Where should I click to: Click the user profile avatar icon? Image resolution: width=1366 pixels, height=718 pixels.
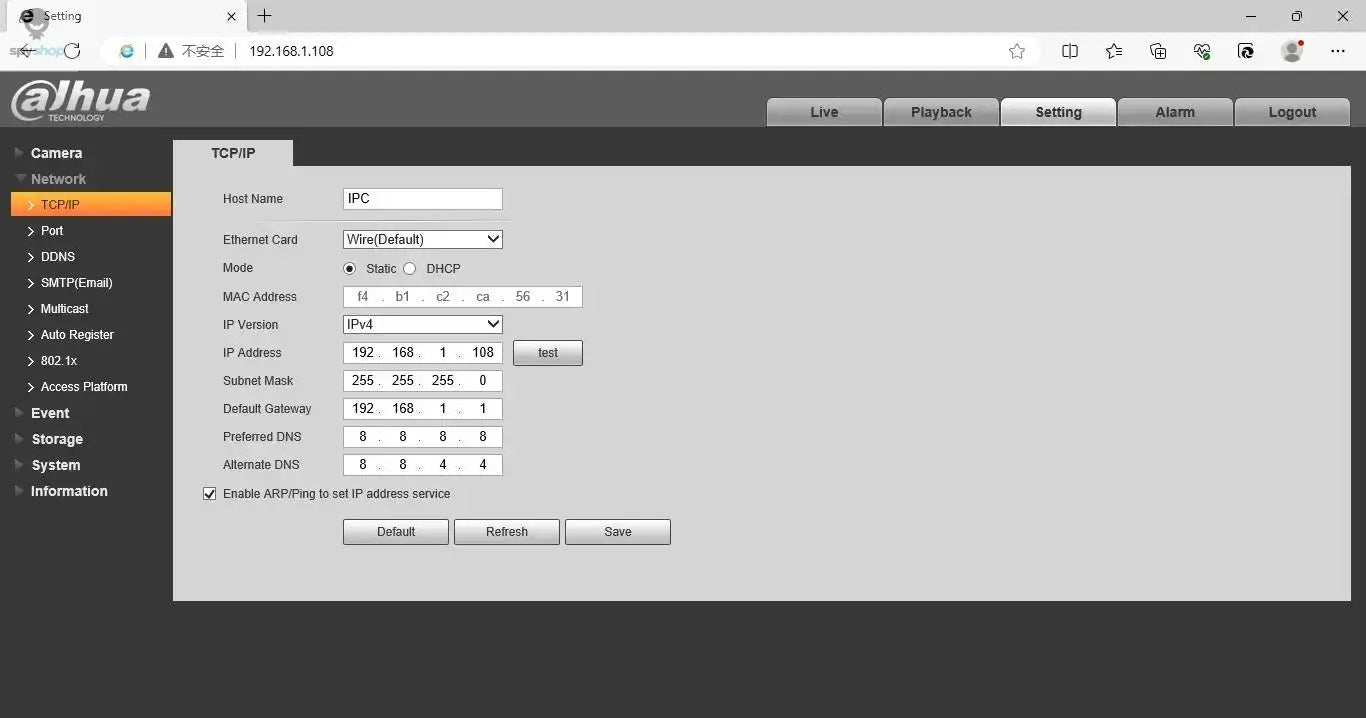1292,51
